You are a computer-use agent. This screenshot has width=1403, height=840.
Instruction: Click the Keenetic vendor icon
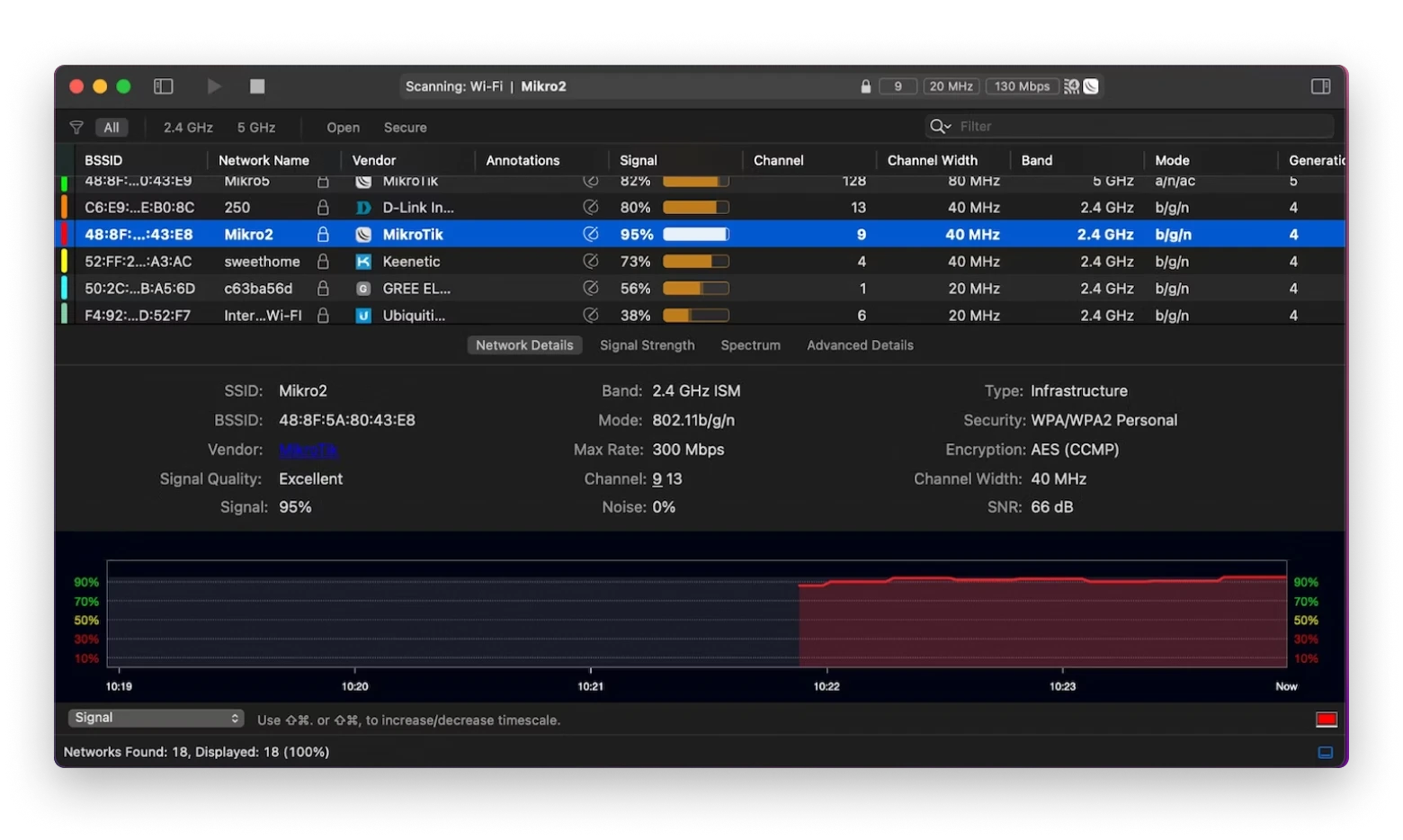pyautogui.click(x=363, y=262)
